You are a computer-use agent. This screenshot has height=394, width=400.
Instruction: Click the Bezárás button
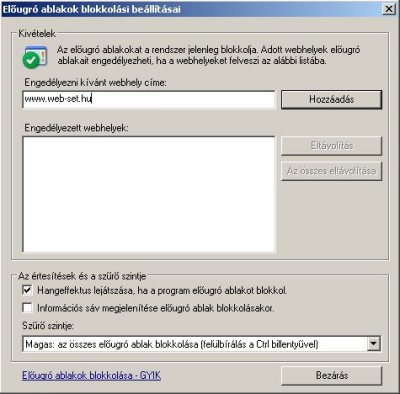pyautogui.click(x=331, y=376)
